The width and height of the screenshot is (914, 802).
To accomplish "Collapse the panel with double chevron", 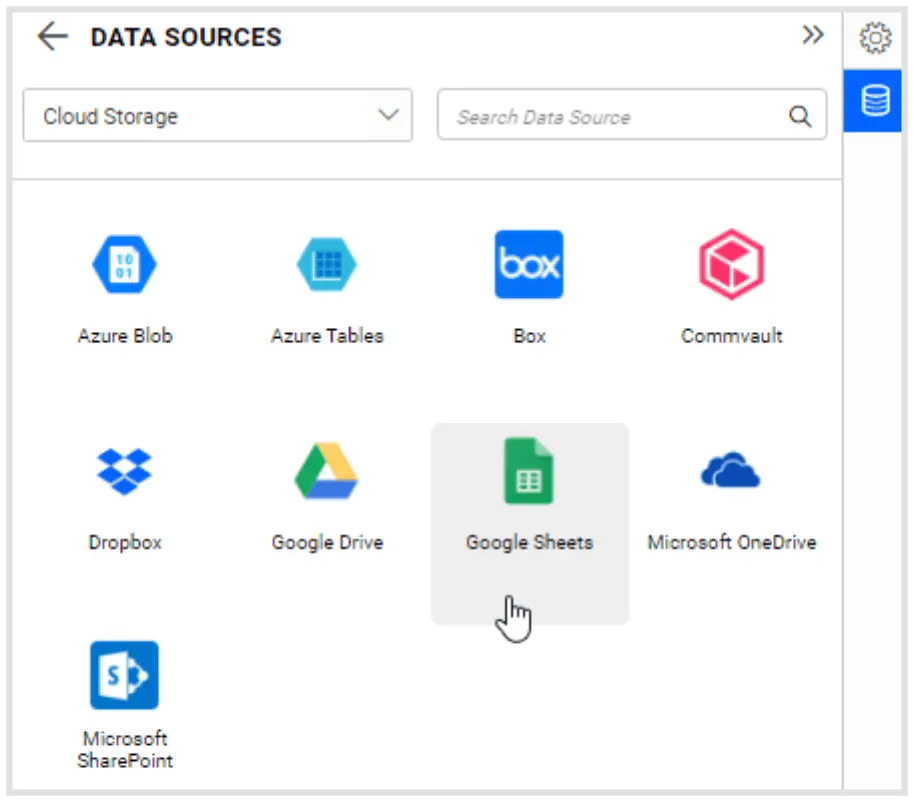I will (x=813, y=36).
